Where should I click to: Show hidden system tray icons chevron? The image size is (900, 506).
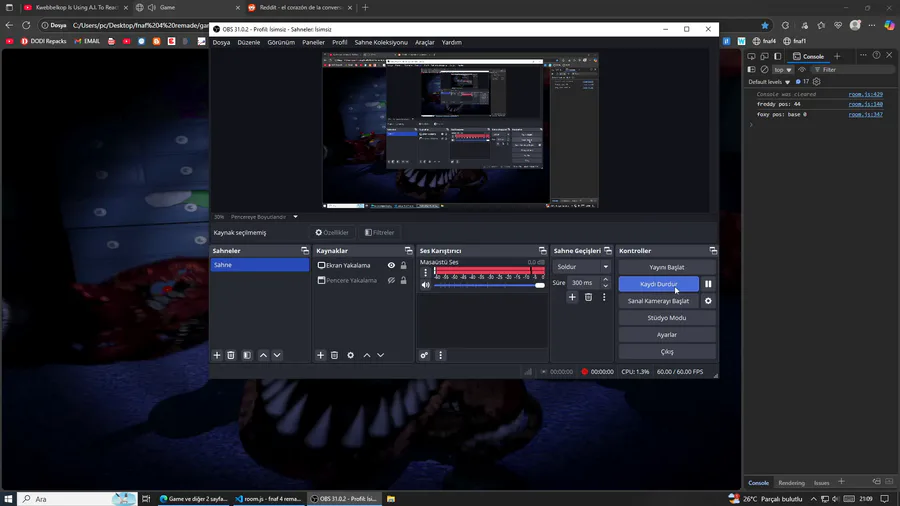coord(813,499)
